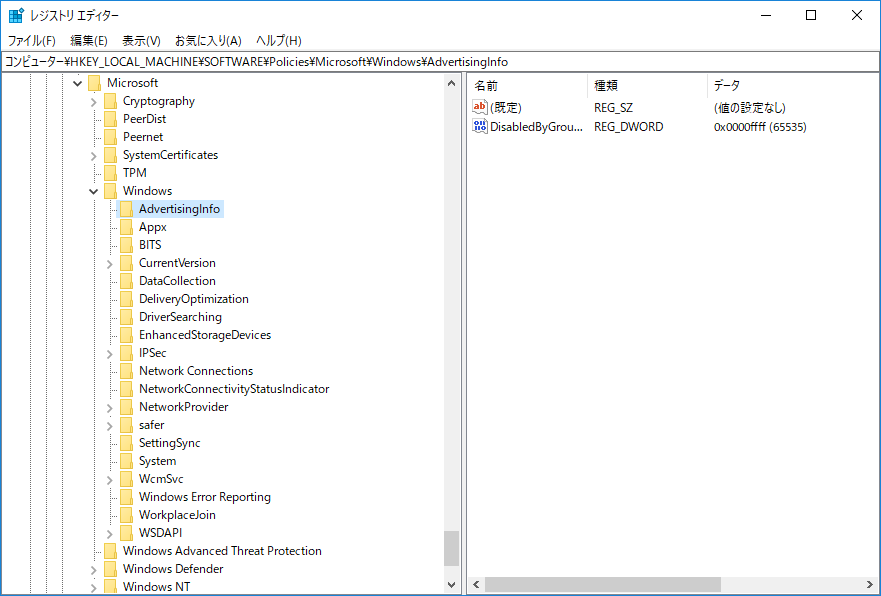The width and height of the screenshot is (881, 596).
Task: Click the folder icon beside Windows Defender
Action: (110, 569)
